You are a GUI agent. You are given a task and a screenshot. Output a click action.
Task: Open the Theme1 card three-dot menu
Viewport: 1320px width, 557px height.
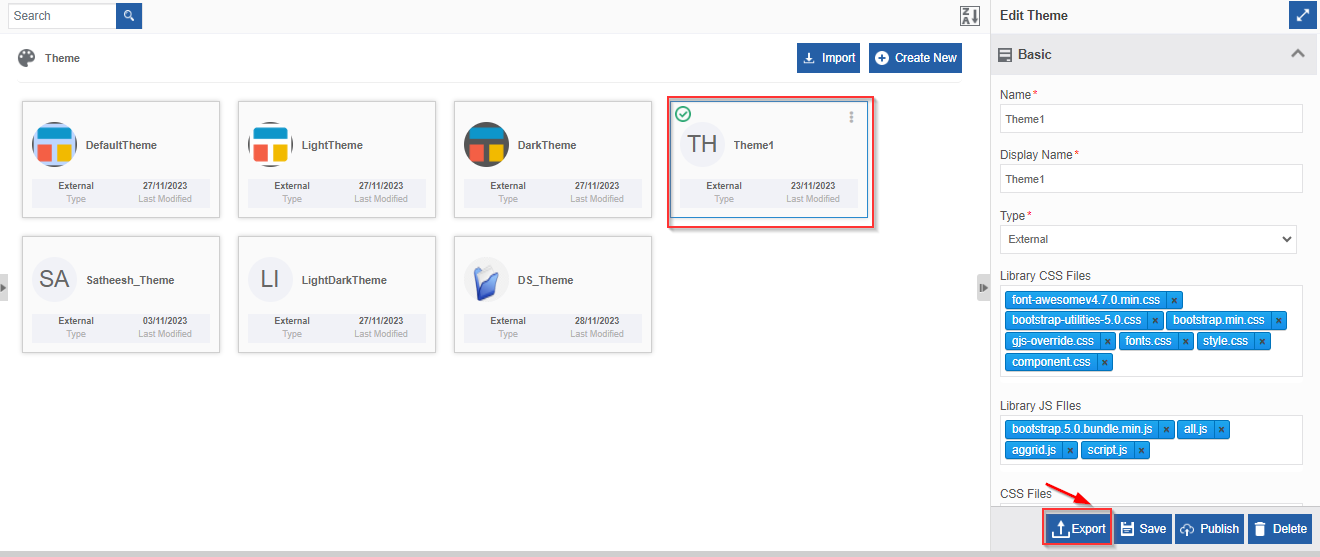point(852,117)
